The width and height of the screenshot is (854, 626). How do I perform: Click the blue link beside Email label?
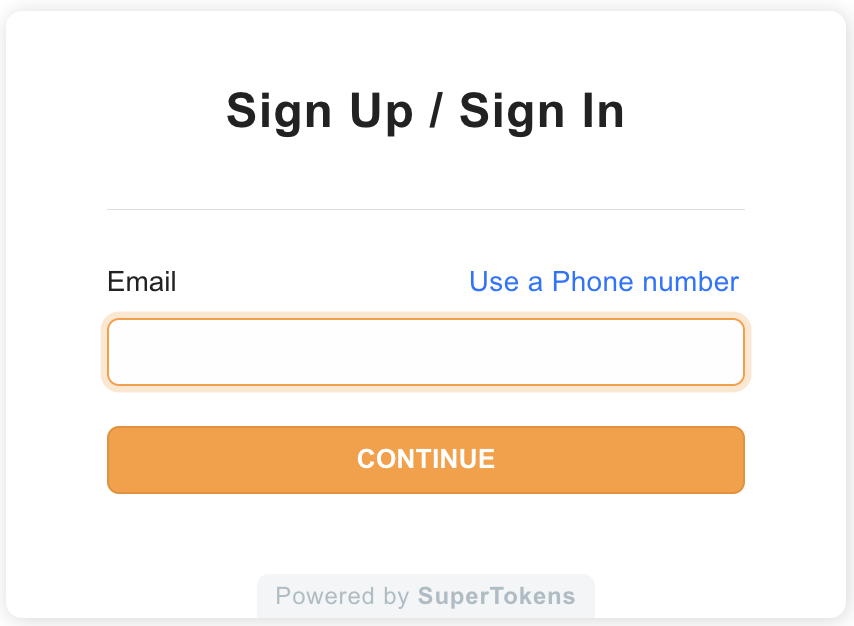click(604, 282)
